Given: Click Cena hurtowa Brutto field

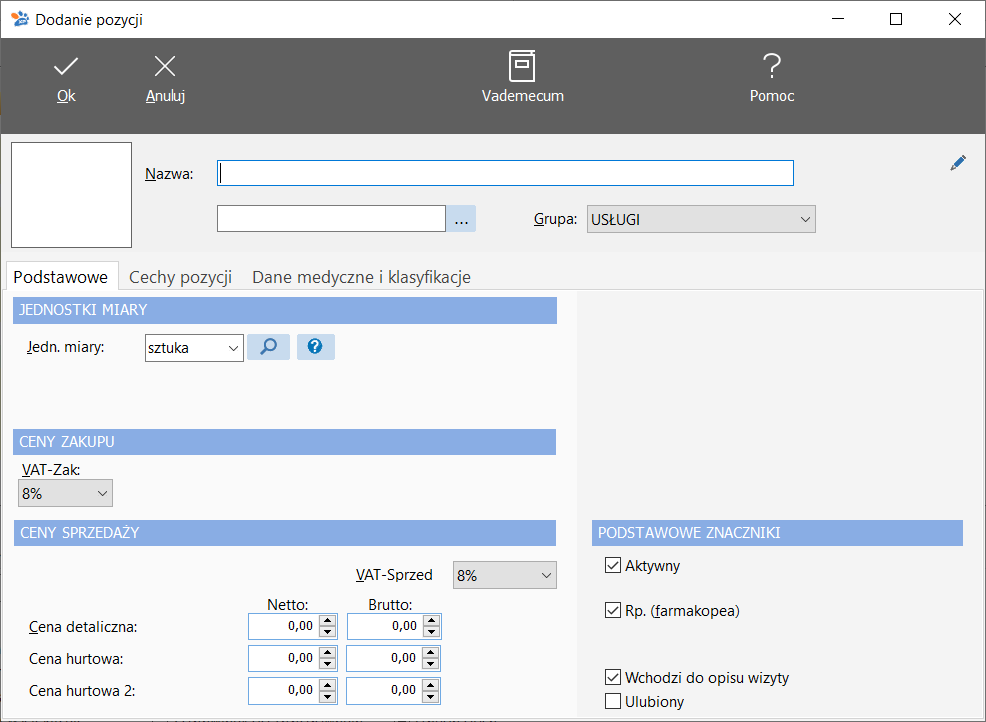Looking at the screenshot, I should coord(384,658).
